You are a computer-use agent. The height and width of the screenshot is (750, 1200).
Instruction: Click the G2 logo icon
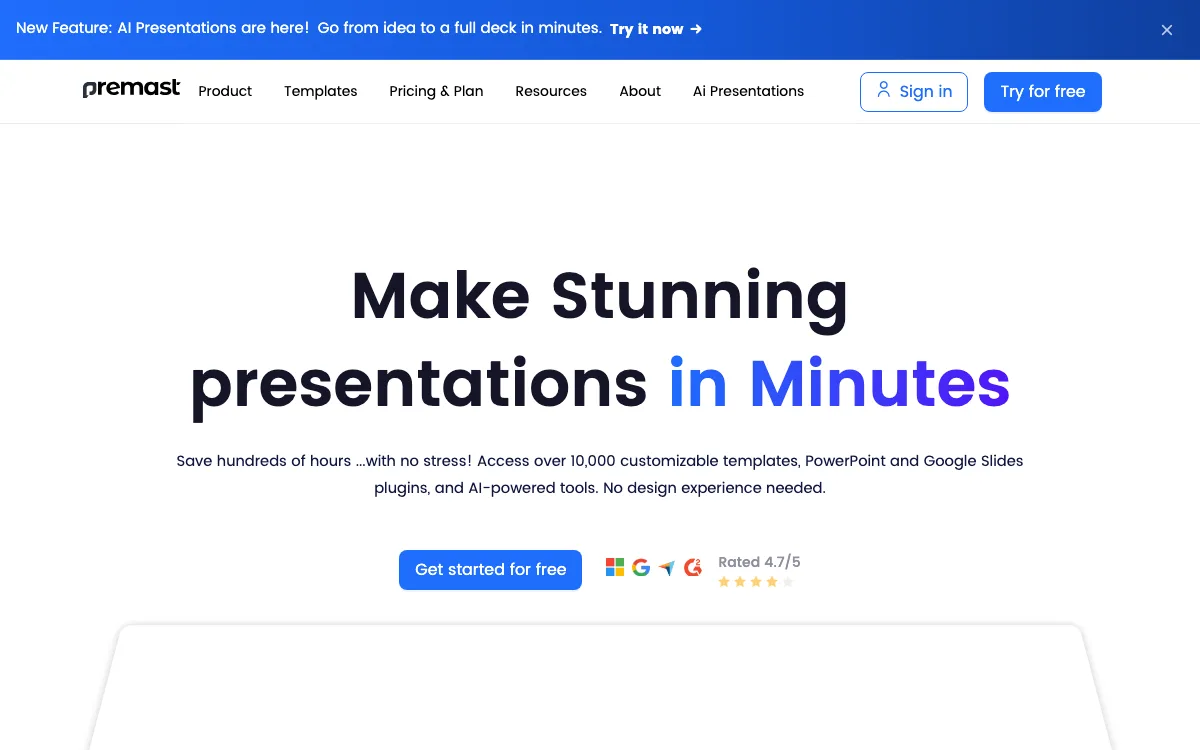pos(693,567)
